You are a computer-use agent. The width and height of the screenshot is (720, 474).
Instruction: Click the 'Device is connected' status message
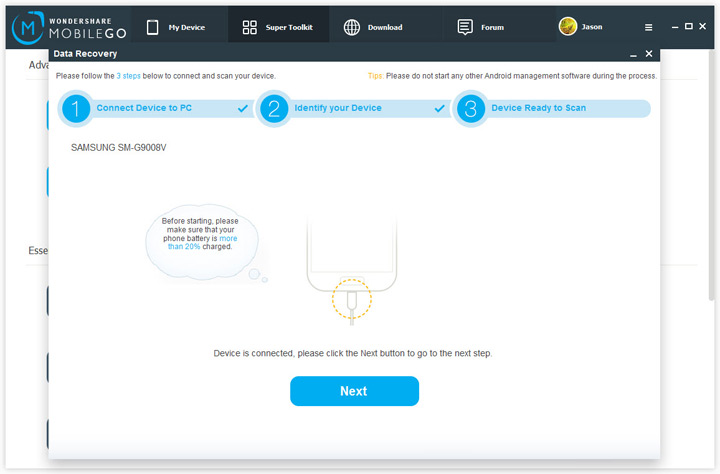pos(353,353)
